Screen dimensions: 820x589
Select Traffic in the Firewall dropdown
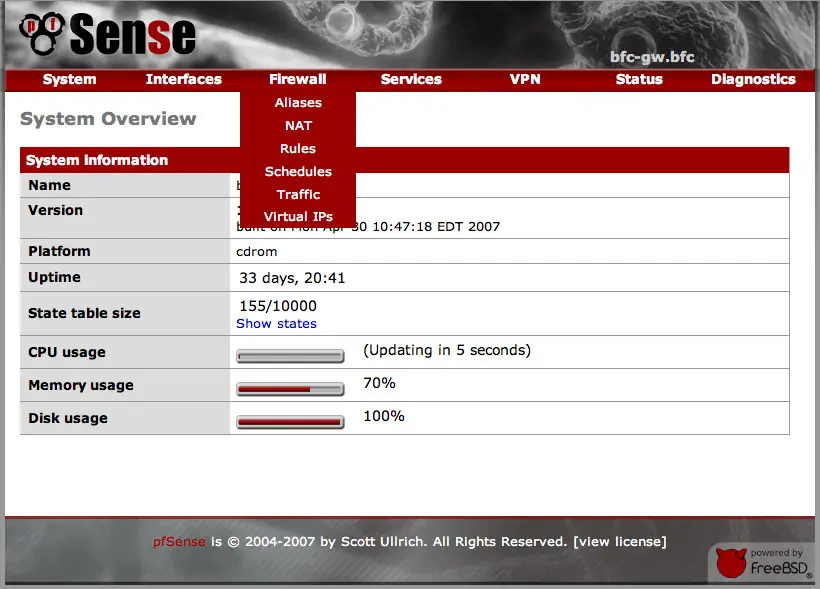[297, 194]
